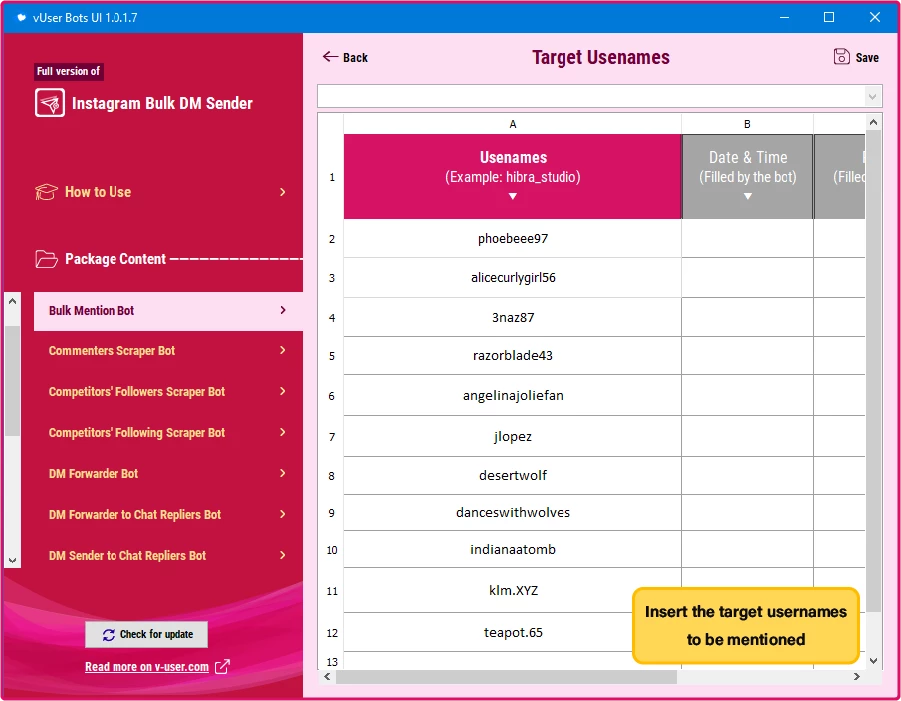This screenshot has width=901, height=701.
Task: Expand Competitors' Followers Scraper Bot arrow
Action: [283, 391]
